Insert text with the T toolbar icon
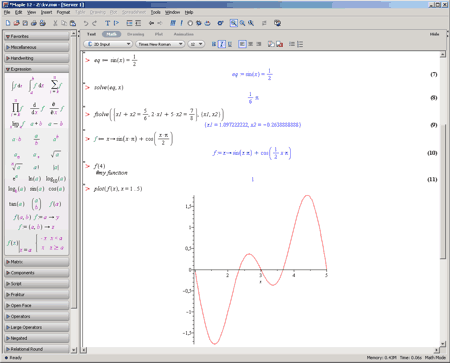Viewport: 450px width, 363px height. 107,23
